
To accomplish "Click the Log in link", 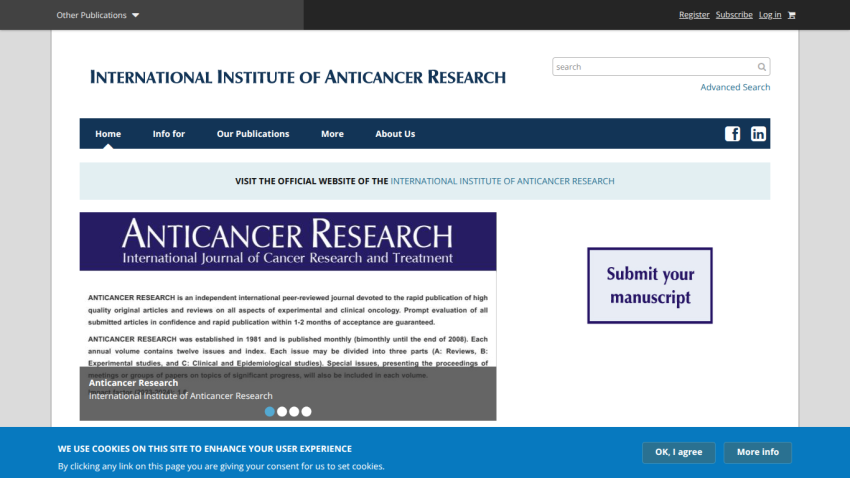I will [770, 15].
